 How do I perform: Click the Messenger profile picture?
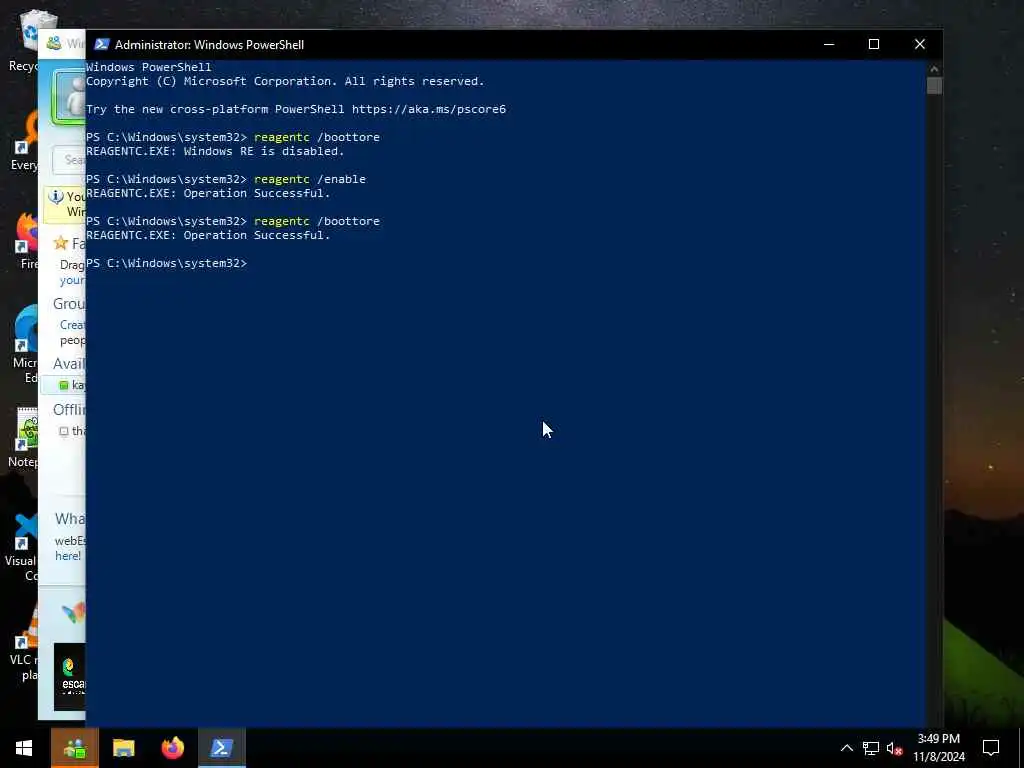click(70, 97)
